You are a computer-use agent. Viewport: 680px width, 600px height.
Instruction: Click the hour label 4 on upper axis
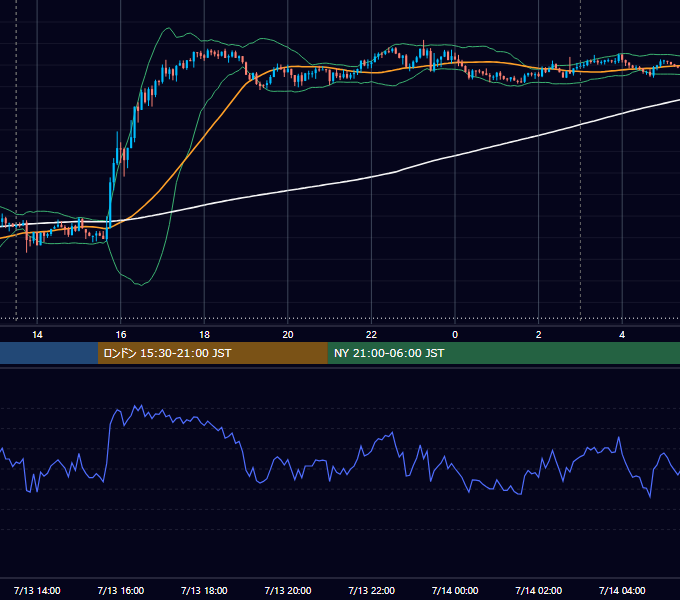[622, 335]
